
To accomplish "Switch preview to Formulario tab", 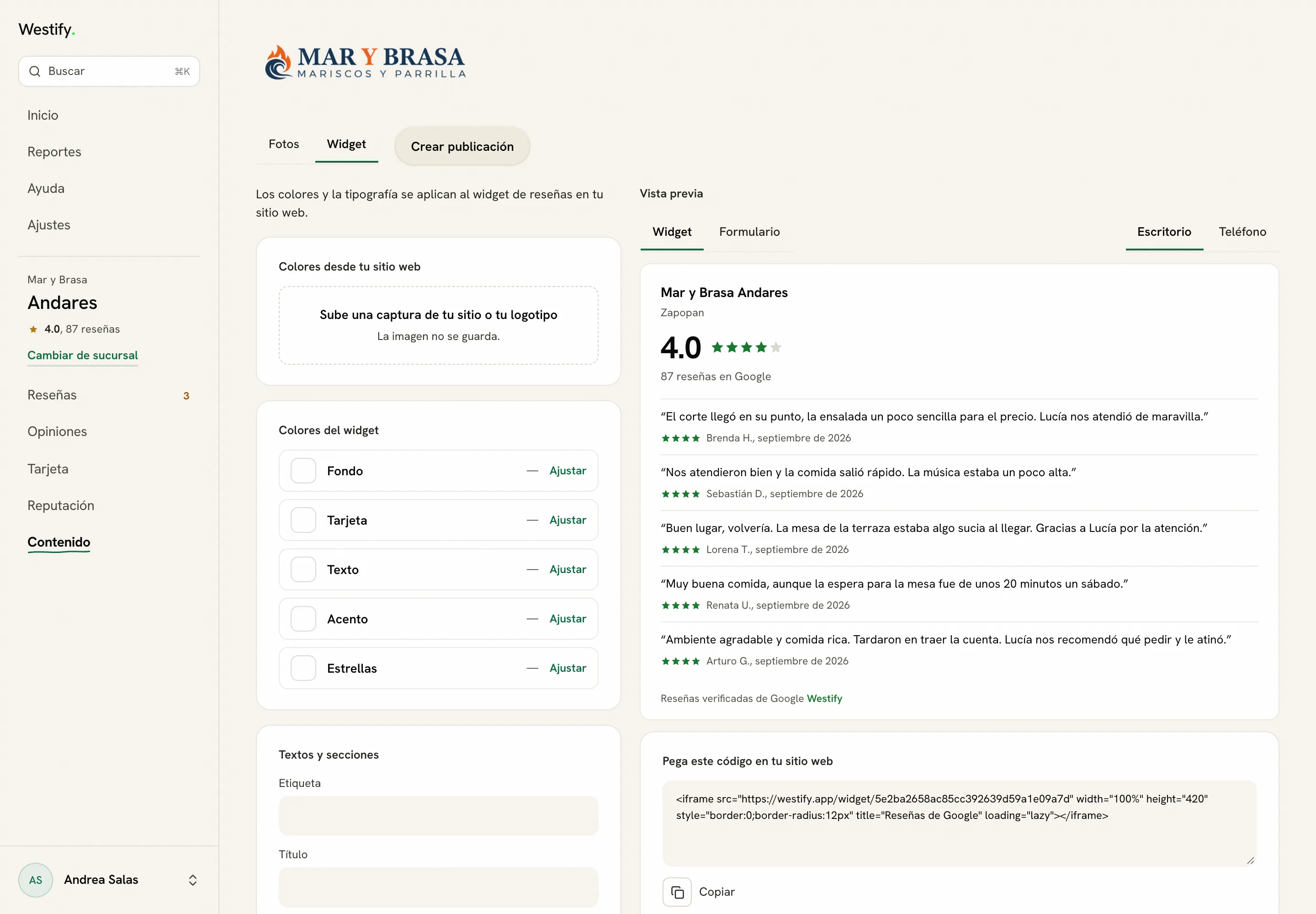I will point(749,232).
